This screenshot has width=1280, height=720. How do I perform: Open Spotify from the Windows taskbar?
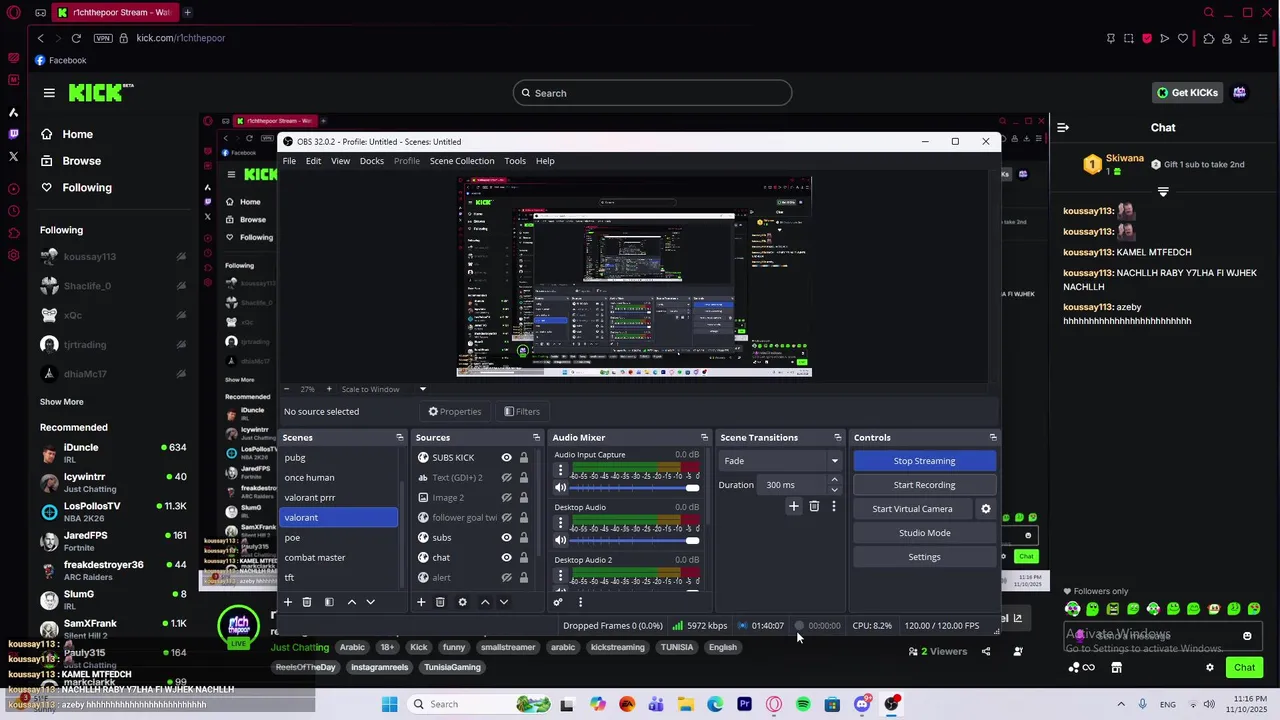click(803, 704)
